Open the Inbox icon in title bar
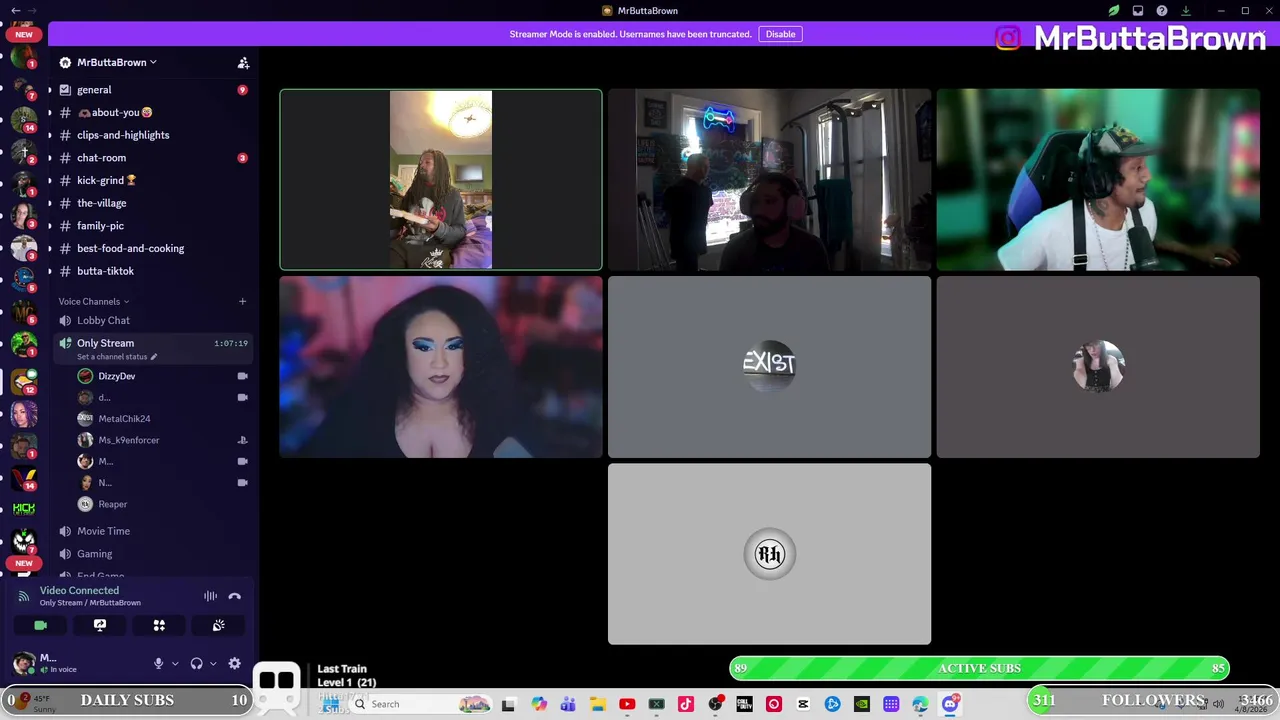 [1138, 11]
